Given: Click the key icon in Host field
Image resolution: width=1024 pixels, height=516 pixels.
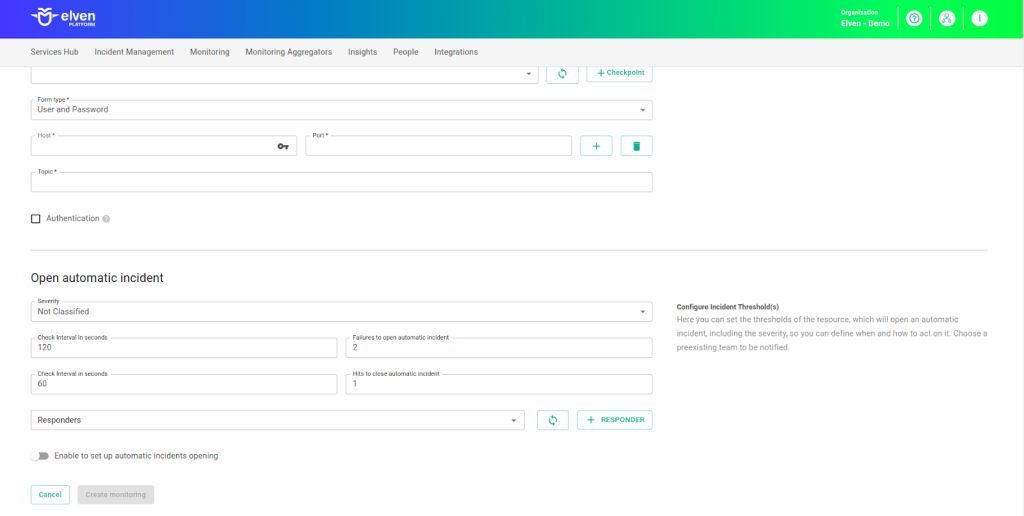Looking at the screenshot, I should 283,146.
